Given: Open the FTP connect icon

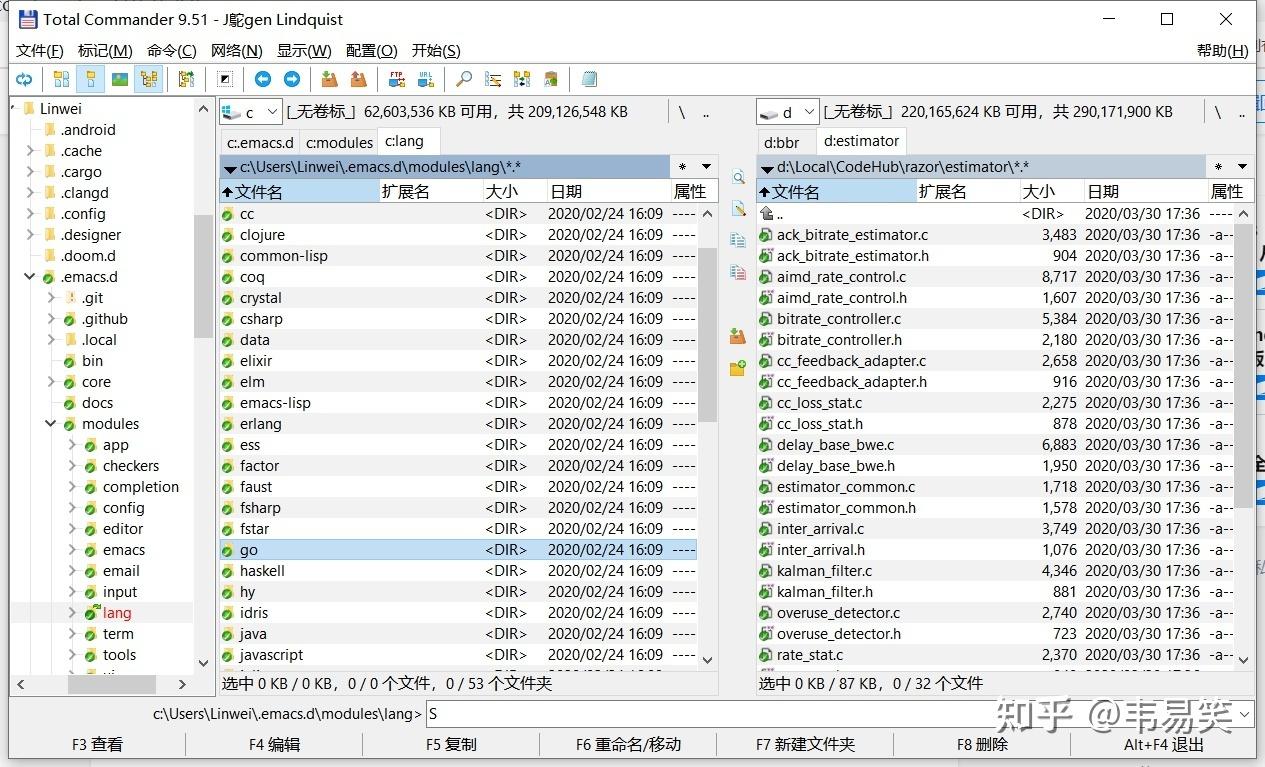Looking at the screenshot, I should (x=397, y=79).
